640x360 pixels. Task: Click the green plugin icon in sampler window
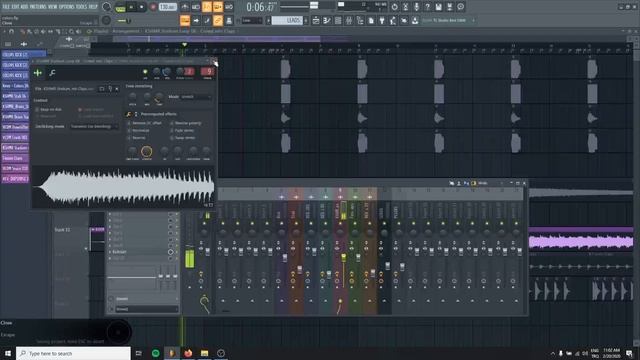pos(38,73)
